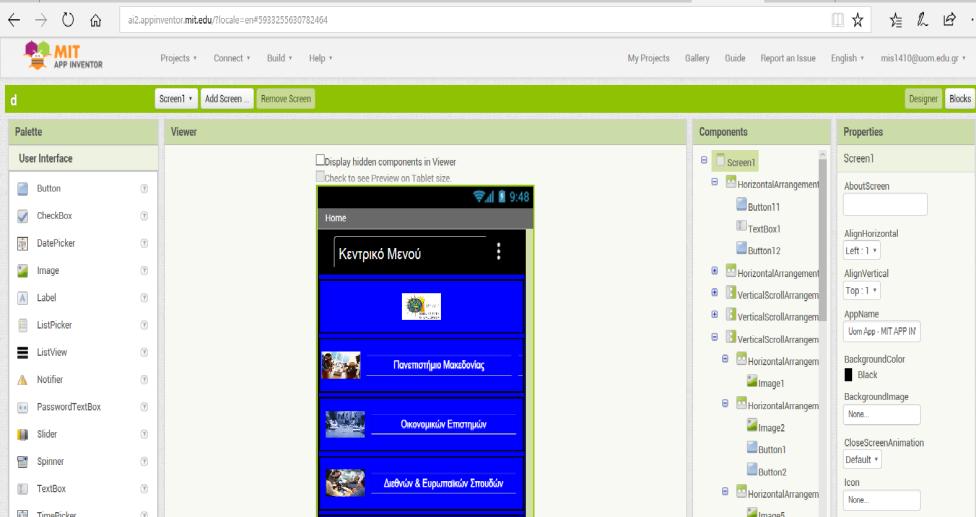Screen dimensions: 976x517
Task: Open the Guide link
Action: point(735,58)
